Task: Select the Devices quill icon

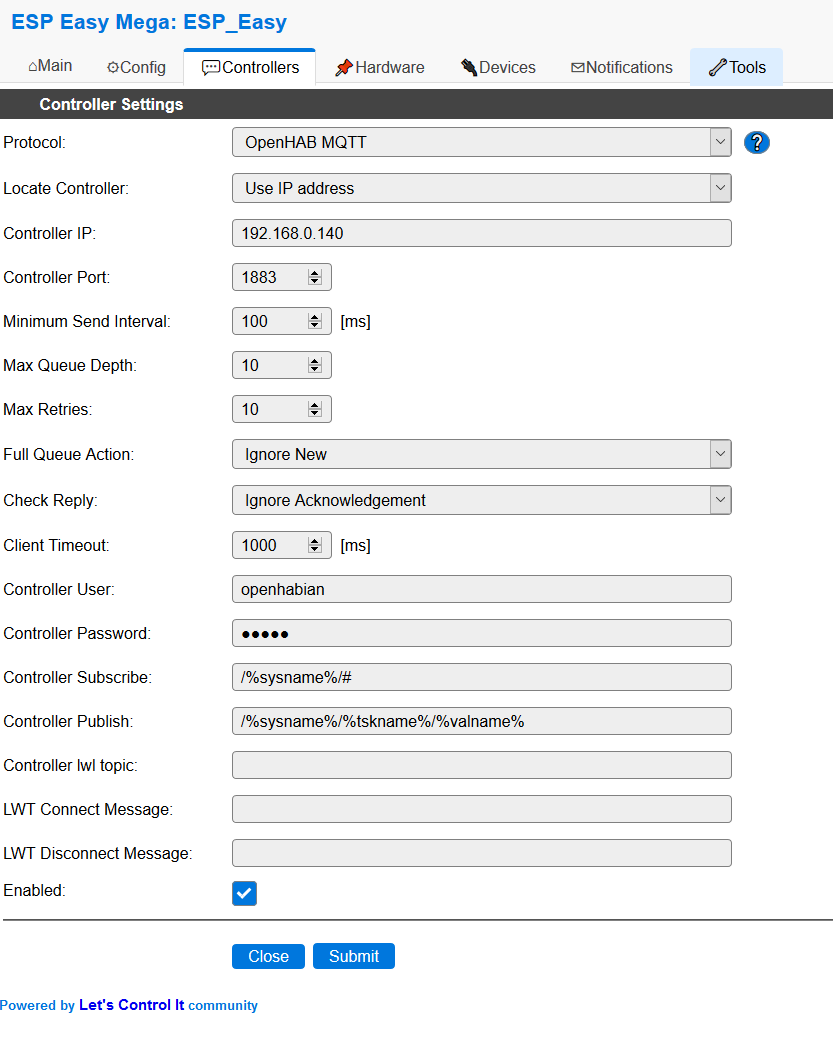Action: (x=467, y=67)
